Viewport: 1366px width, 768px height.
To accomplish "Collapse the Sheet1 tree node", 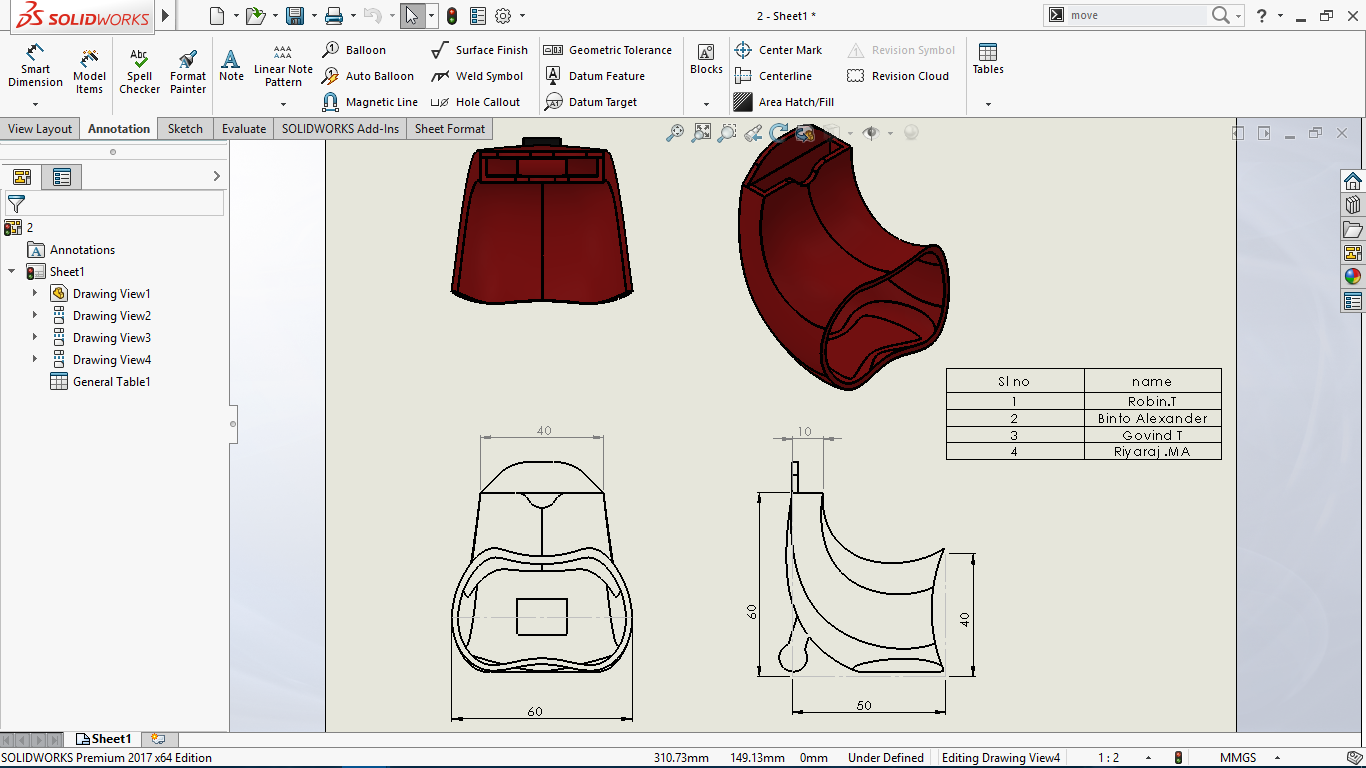I will point(12,272).
